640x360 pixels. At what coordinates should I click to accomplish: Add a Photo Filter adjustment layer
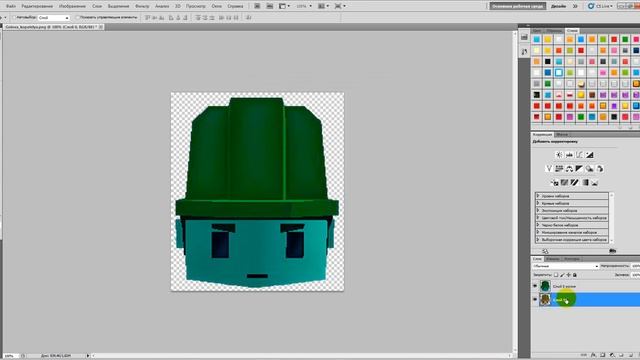point(590,169)
